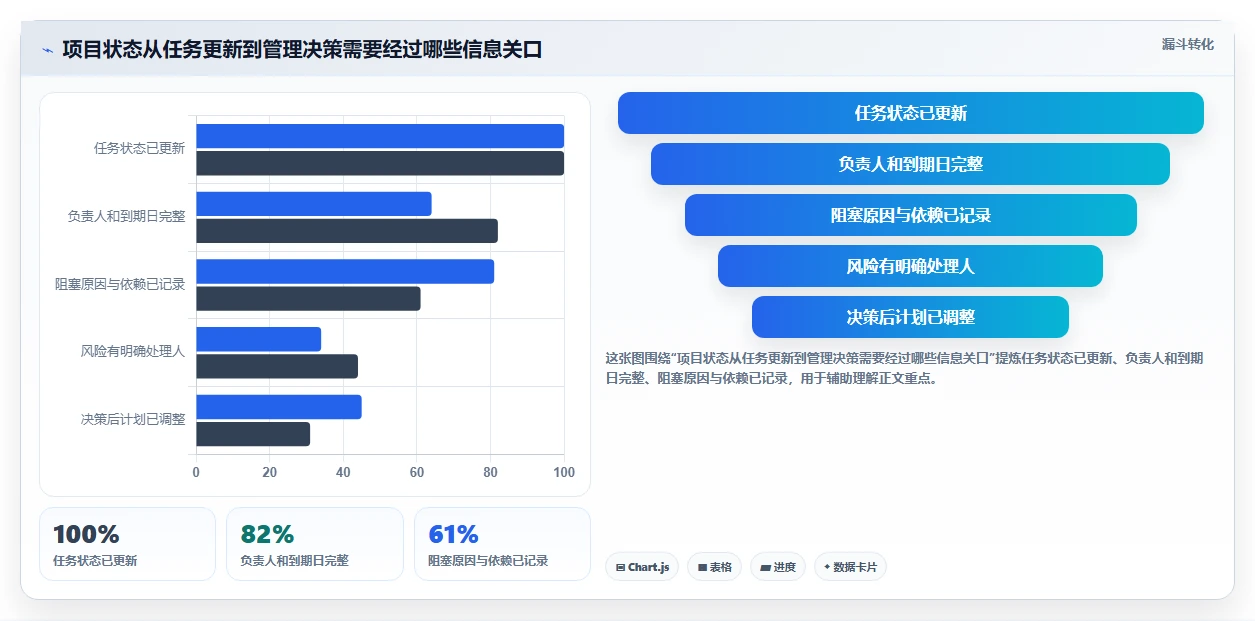Viewport: 1255px width, 621px height.
Task: Click x-axis tick label 80
Action: (x=490, y=472)
